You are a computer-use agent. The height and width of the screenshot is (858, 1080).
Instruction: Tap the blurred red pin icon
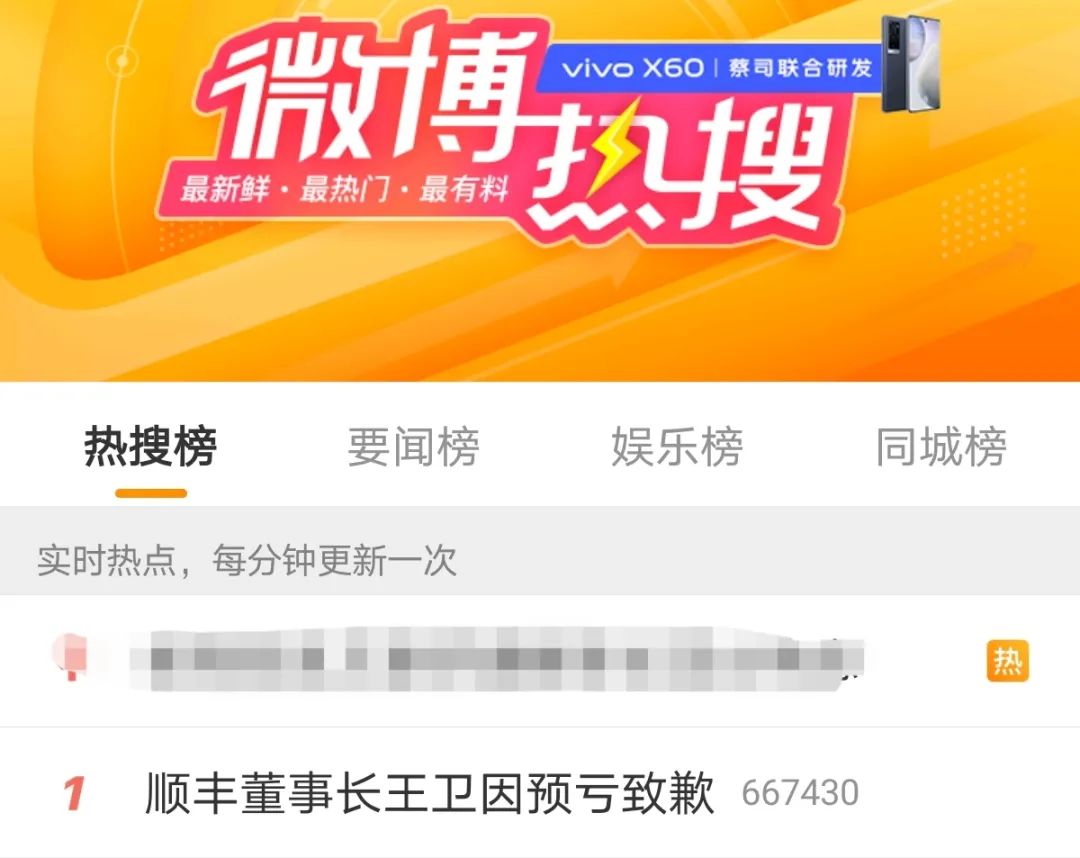72,656
